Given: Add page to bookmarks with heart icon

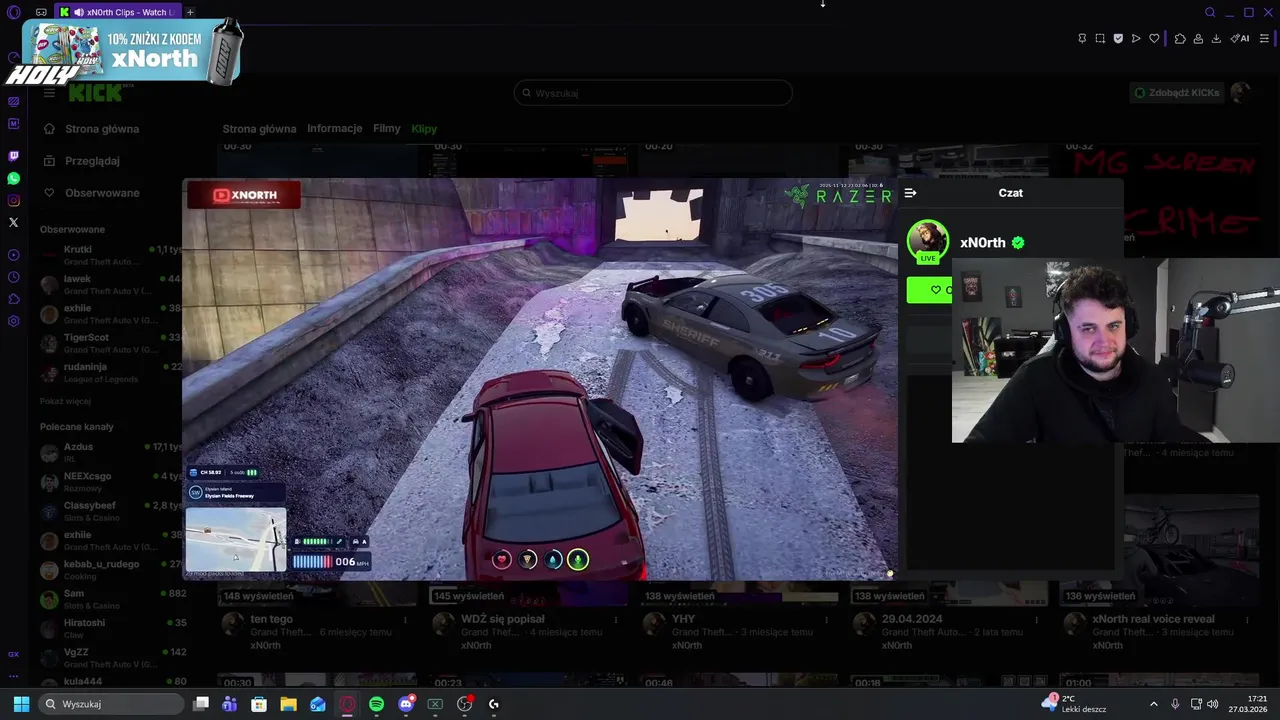Looking at the screenshot, I should pyautogui.click(x=1154, y=39).
